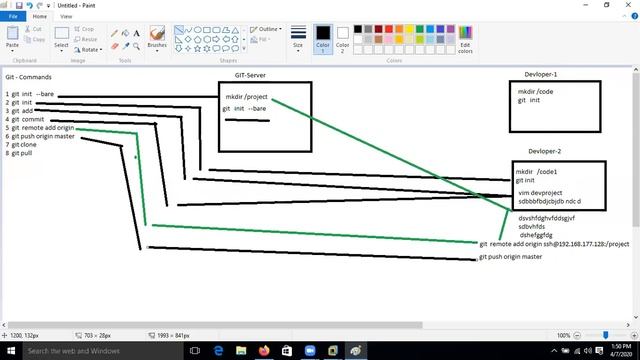Switch to the View tab
640x360 pixels.
[66, 16]
